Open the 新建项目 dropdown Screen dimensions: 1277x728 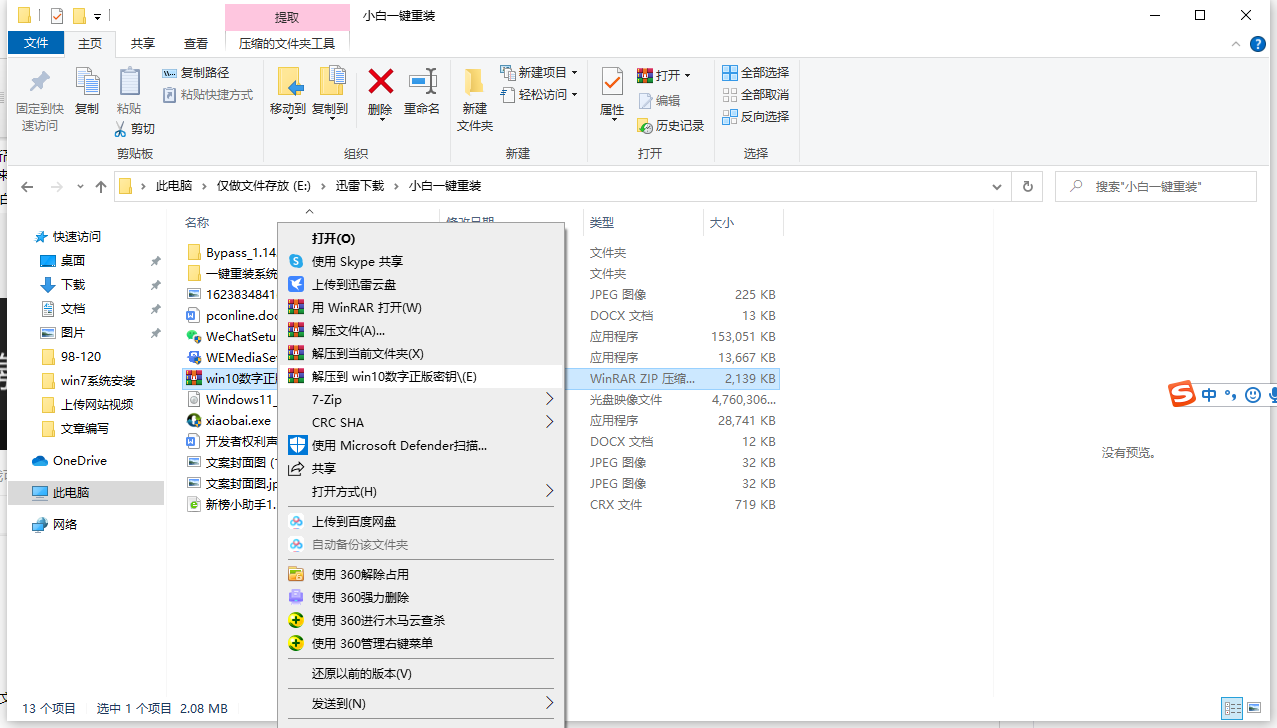coord(540,72)
